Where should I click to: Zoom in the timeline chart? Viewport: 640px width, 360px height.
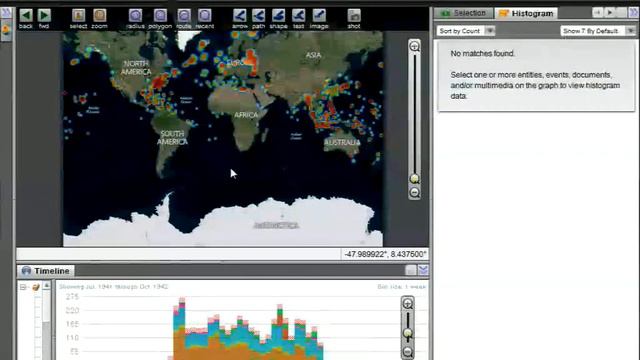pyautogui.click(x=408, y=304)
